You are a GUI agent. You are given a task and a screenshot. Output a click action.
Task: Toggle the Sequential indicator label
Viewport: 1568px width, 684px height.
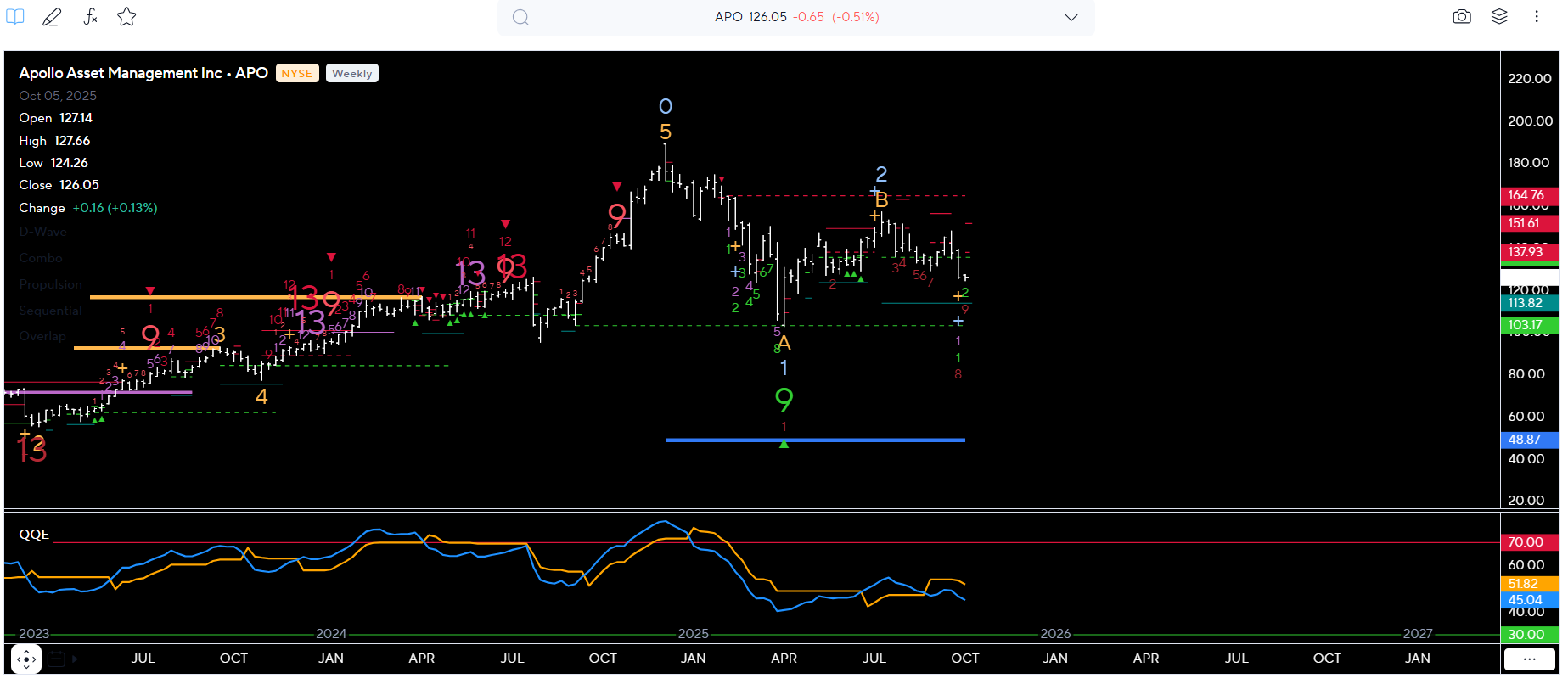[x=50, y=311]
